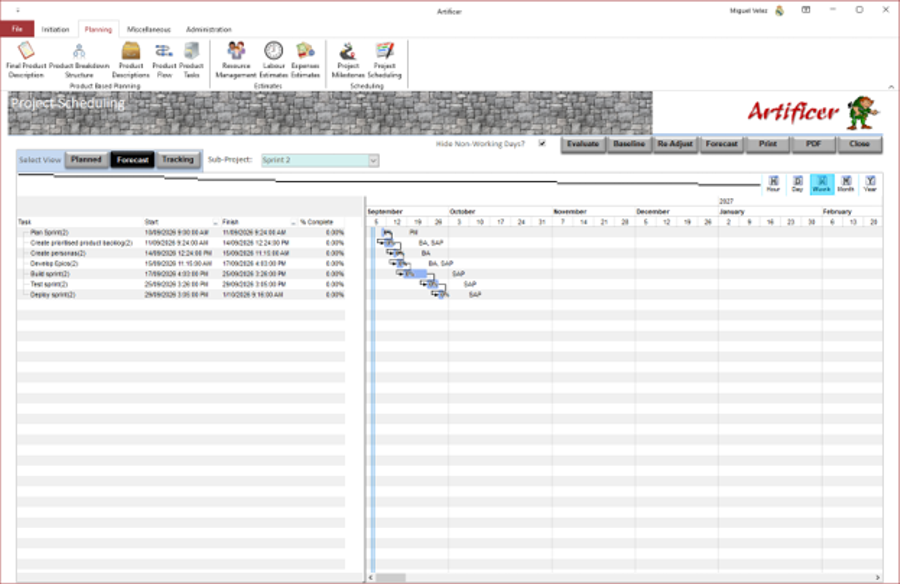Screen dimensions: 900x584
Task: Click the user account icon near Miguel Velez
Action: click(779, 10)
